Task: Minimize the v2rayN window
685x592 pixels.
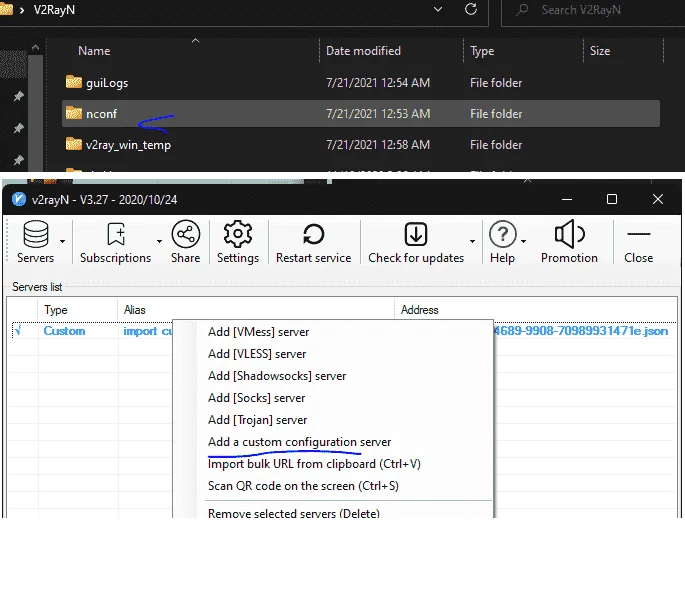Action: pos(567,199)
